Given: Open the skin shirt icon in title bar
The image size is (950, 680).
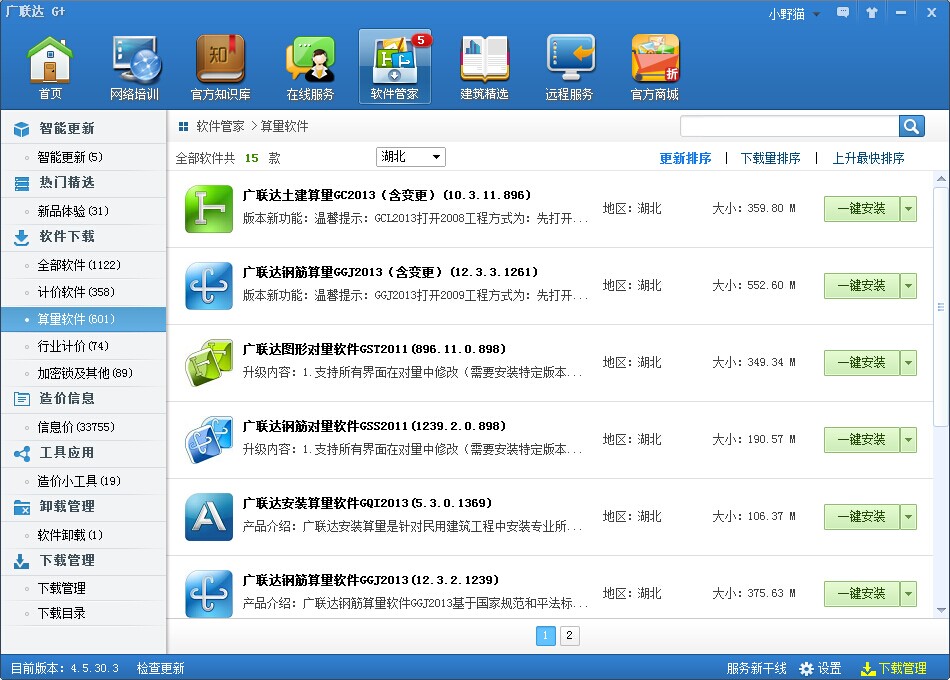Looking at the screenshot, I should (871, 12).
